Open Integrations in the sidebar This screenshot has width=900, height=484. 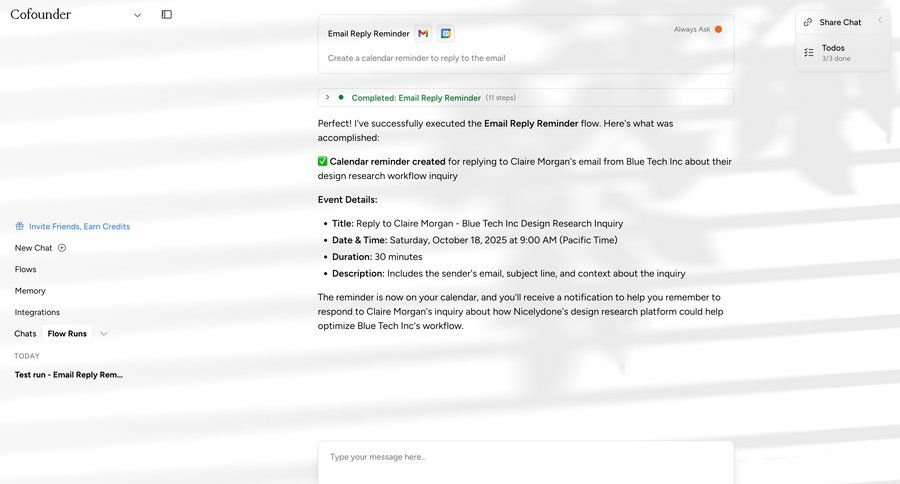tap(37, 312)
